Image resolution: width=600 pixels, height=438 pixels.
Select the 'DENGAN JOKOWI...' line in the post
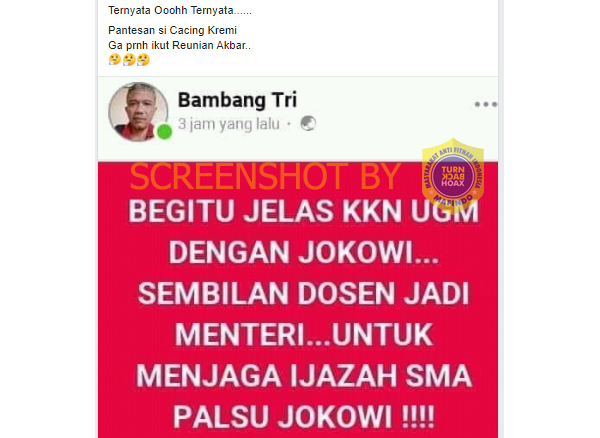(304, 252)
